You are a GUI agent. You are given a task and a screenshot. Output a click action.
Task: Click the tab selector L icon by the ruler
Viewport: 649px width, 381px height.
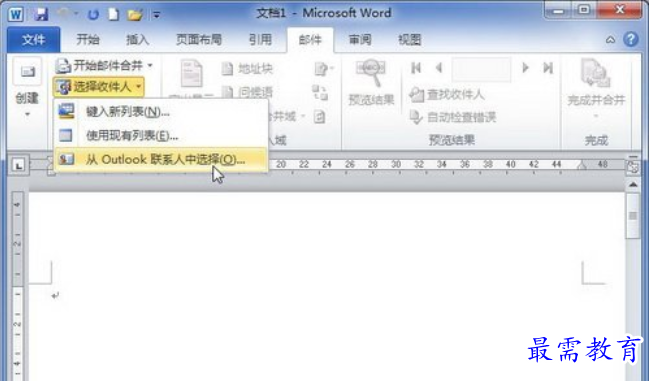coord(18,166)
